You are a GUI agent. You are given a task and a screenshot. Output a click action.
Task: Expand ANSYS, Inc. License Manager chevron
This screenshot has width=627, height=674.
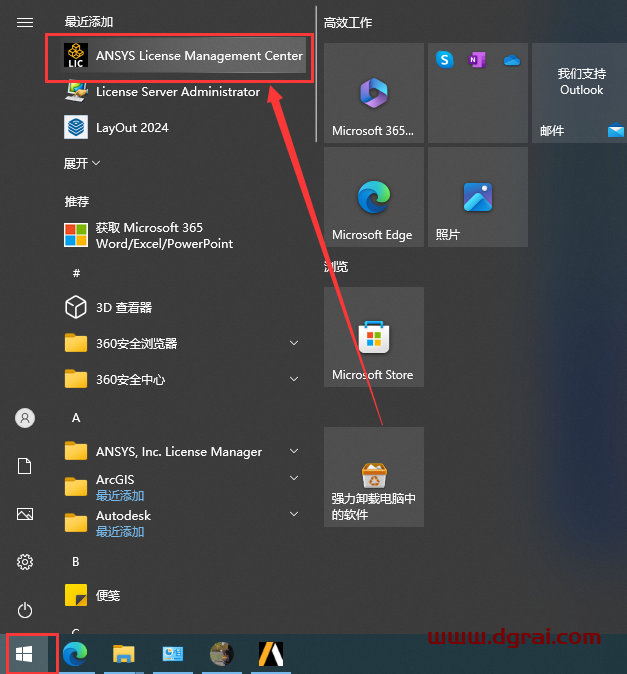pos(294,451)
